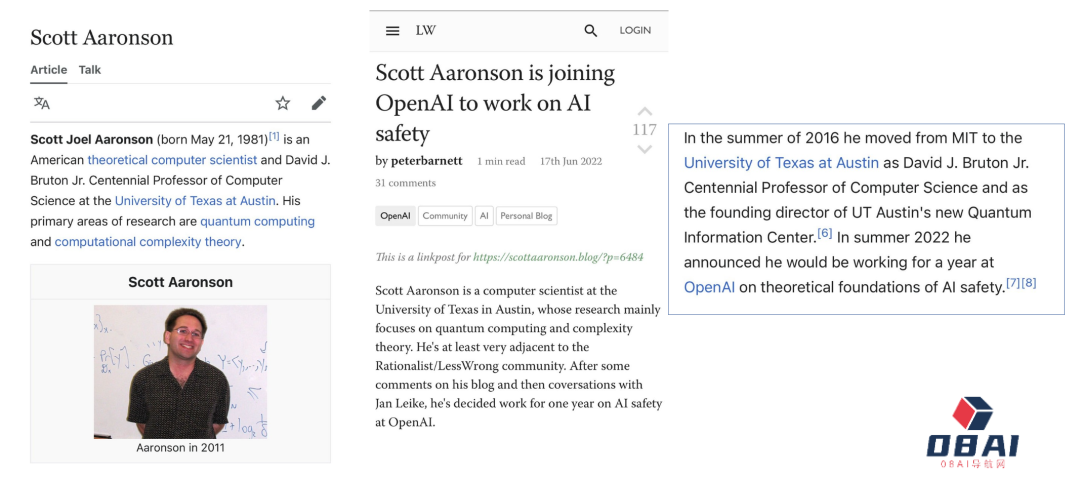Screen dimensions: 1080x479
Task: Open citation reference [6]
Action: tap(824, 233)
